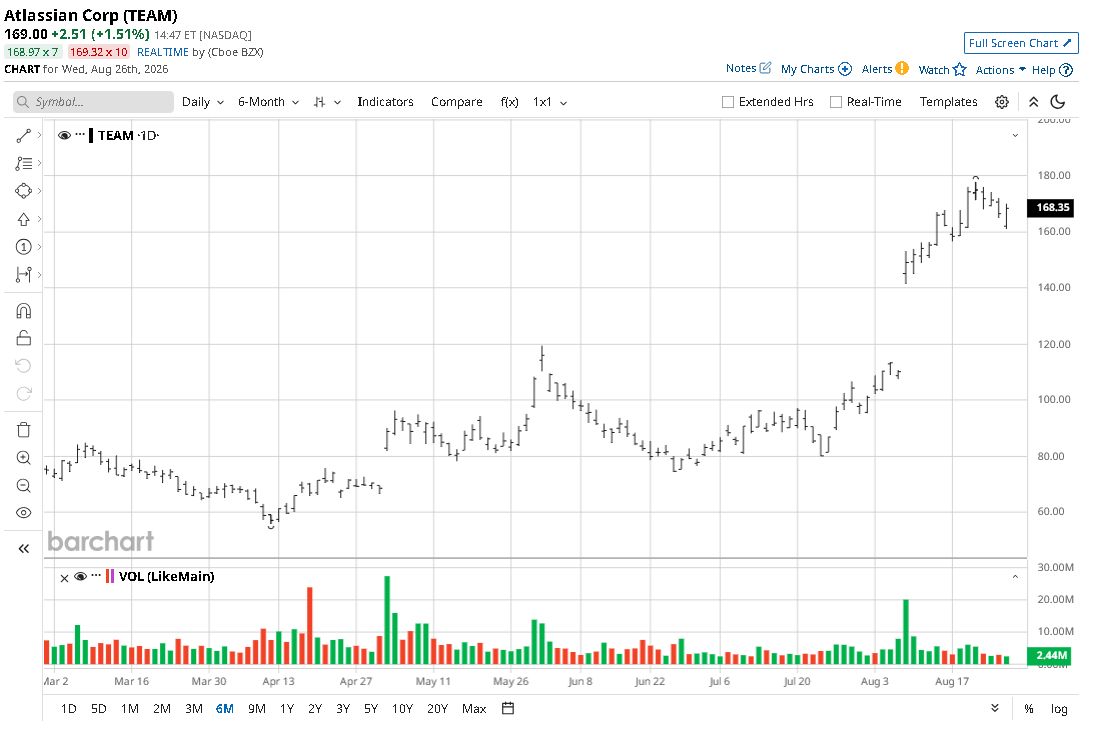
Task: Collapse the drawing toolbar with double chevron
Action: coord(23,549)
